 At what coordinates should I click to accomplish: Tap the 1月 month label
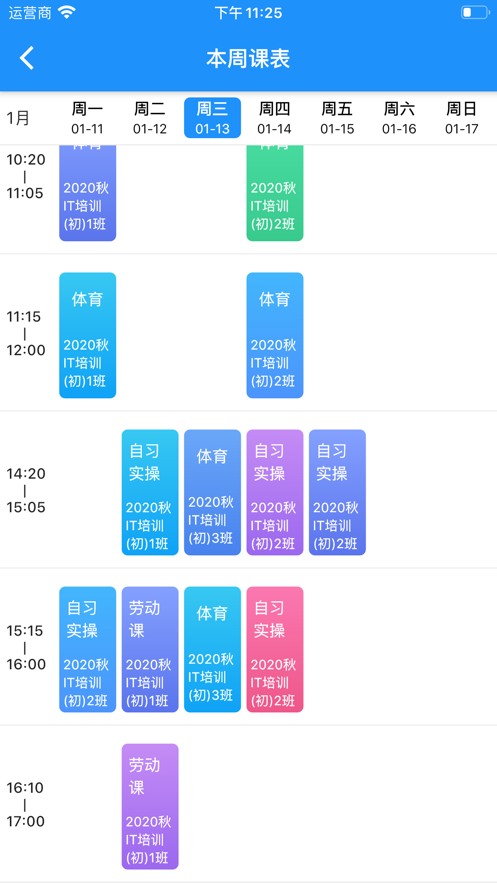(x=18, y=118)
